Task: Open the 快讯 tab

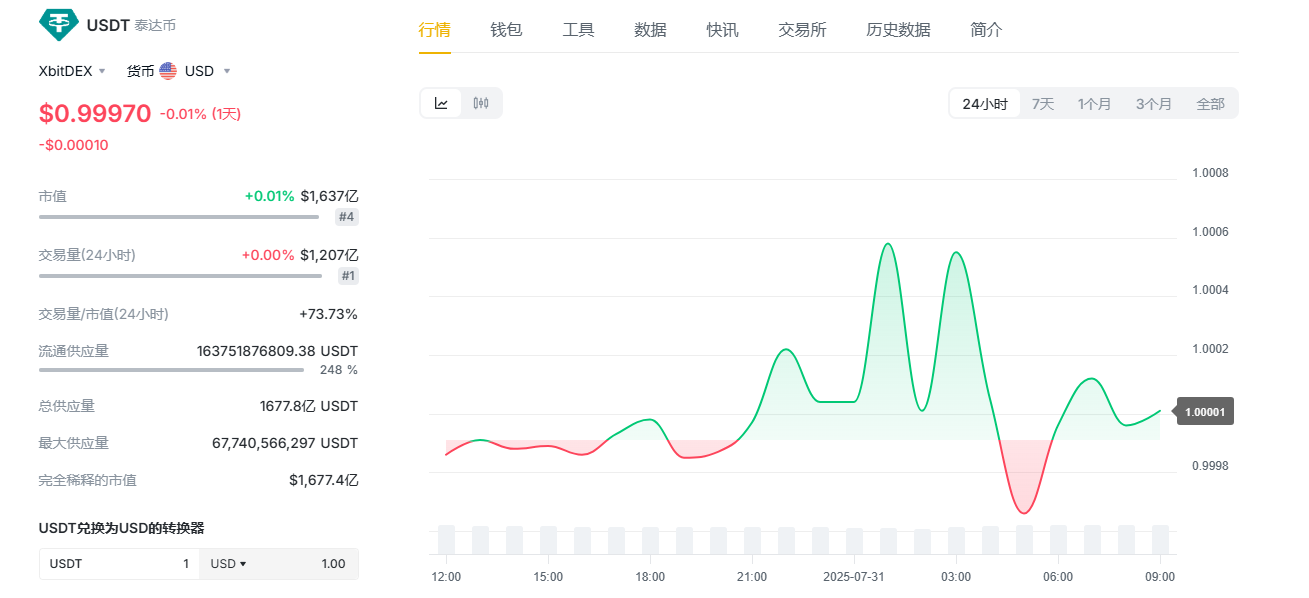Action: tap(722, 30)
